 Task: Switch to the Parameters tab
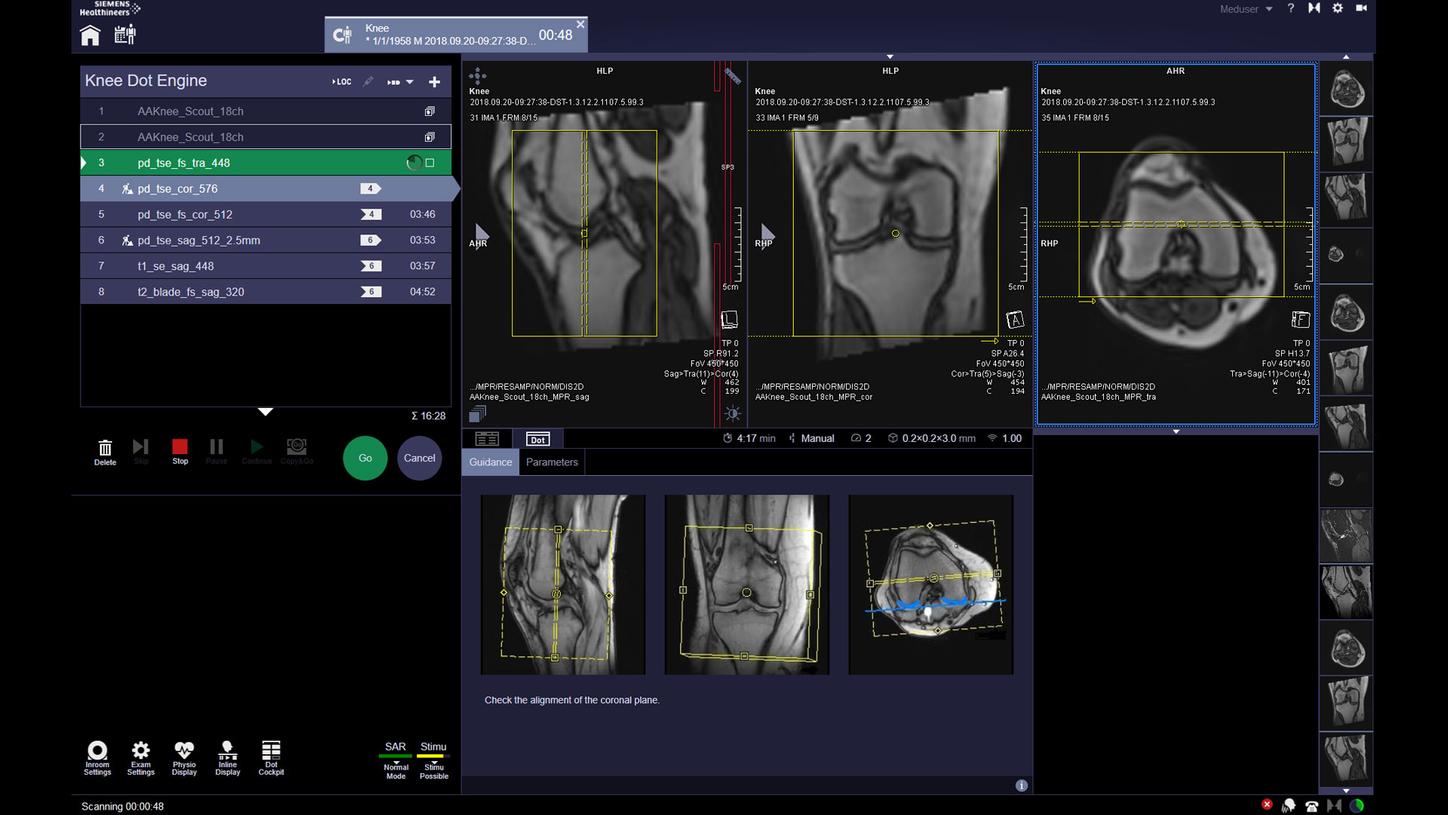click(x=552, y=462)
